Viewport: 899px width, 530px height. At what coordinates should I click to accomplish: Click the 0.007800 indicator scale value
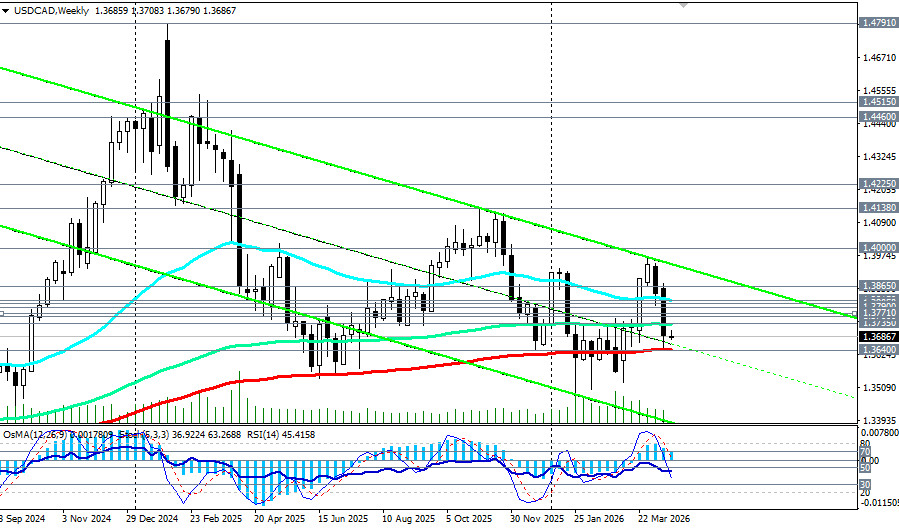tap(879, 432)
